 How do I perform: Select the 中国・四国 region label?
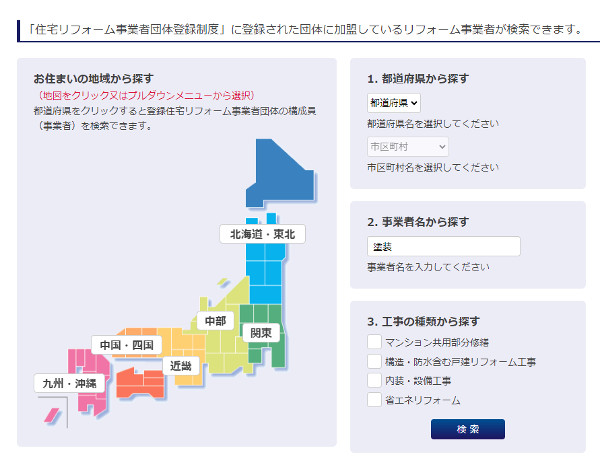(127, 345)
